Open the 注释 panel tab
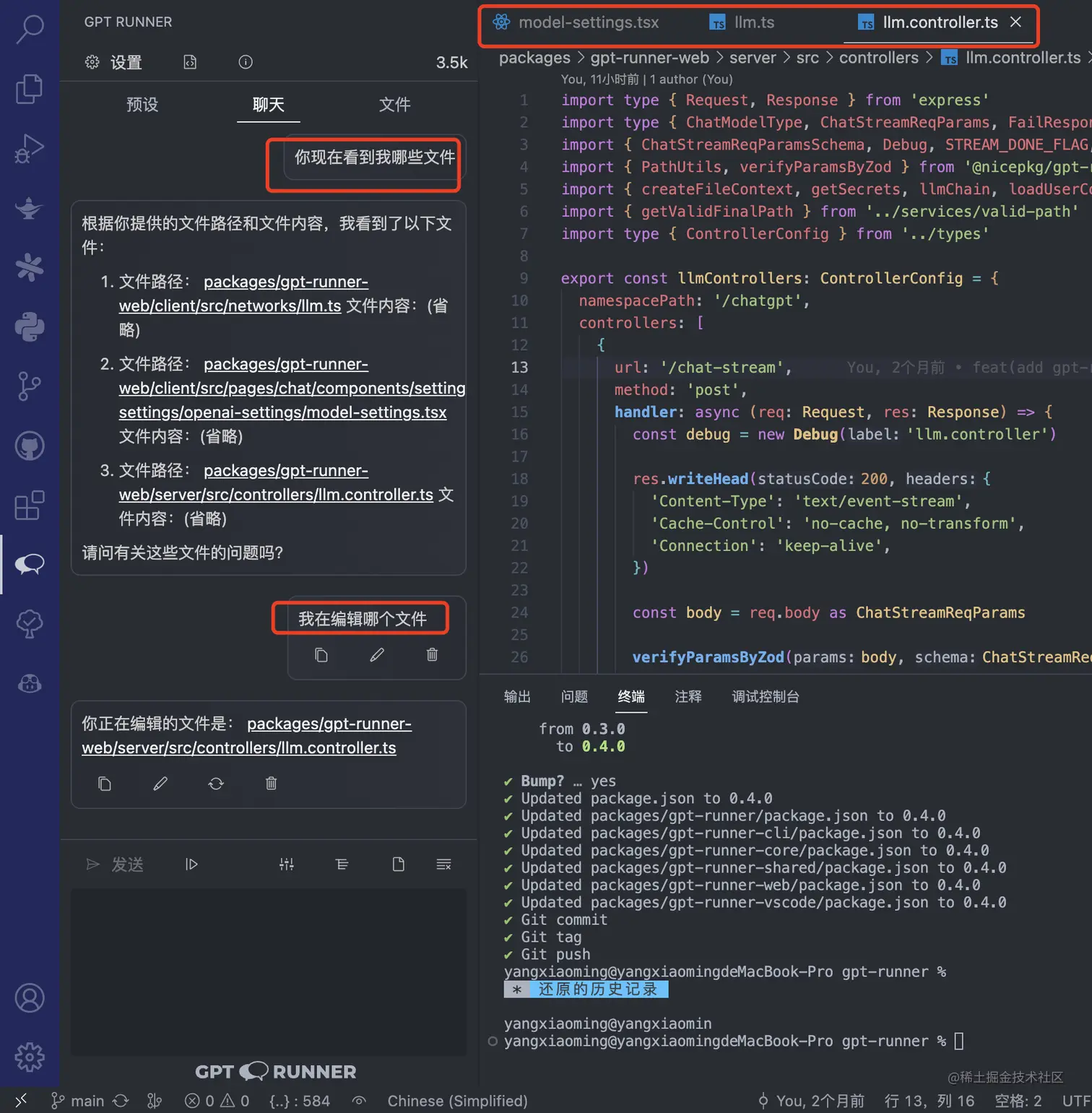The width and height of the screenshot is (1092, 1113). [x=688, y=696]
